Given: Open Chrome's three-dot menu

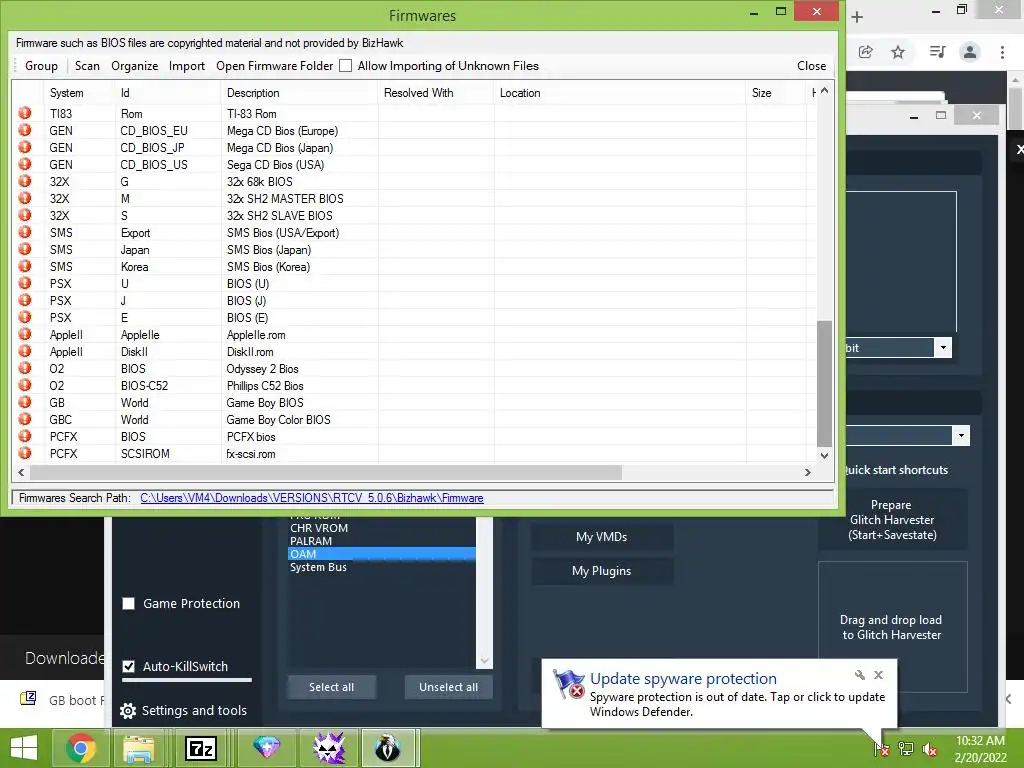Looking at the screenshot, I should point(1002,52).
